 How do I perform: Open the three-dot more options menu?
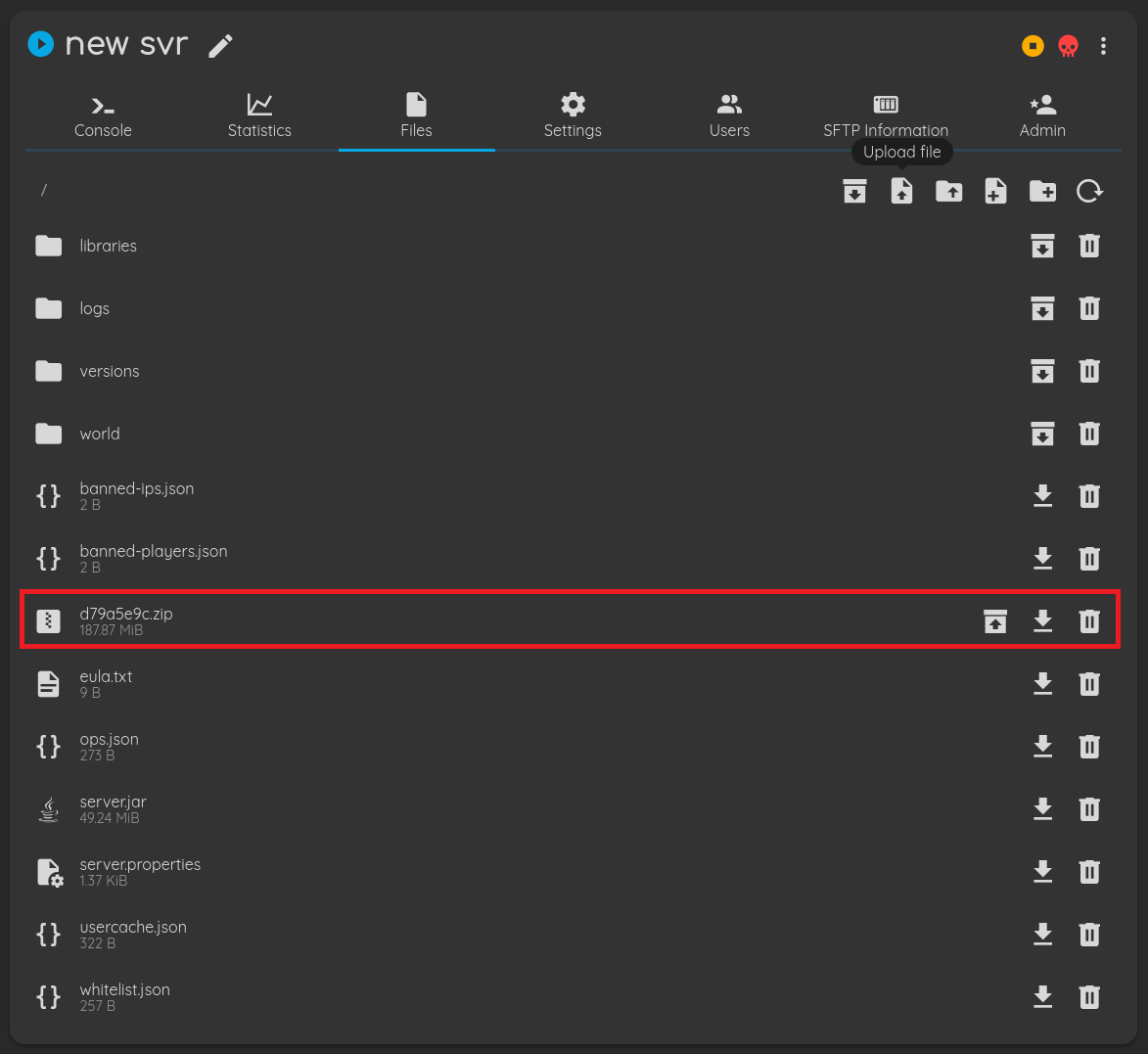pos(1103,46)
